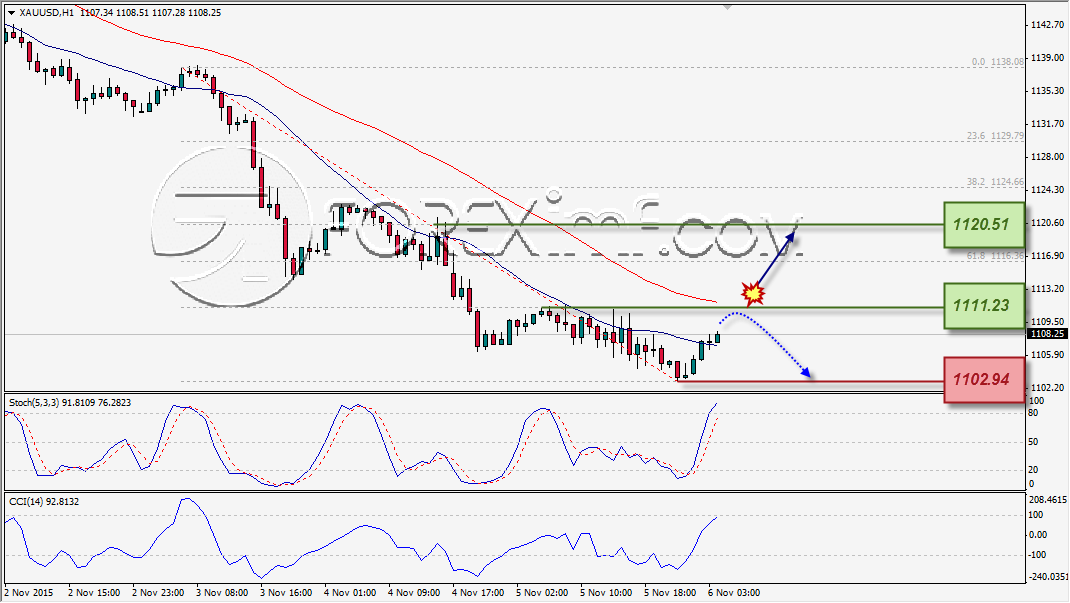The width and height of the screenshot is (1070, 603).
Task: Click the 2 Nov 15:00 time label
Action: [x=94, y=592]
